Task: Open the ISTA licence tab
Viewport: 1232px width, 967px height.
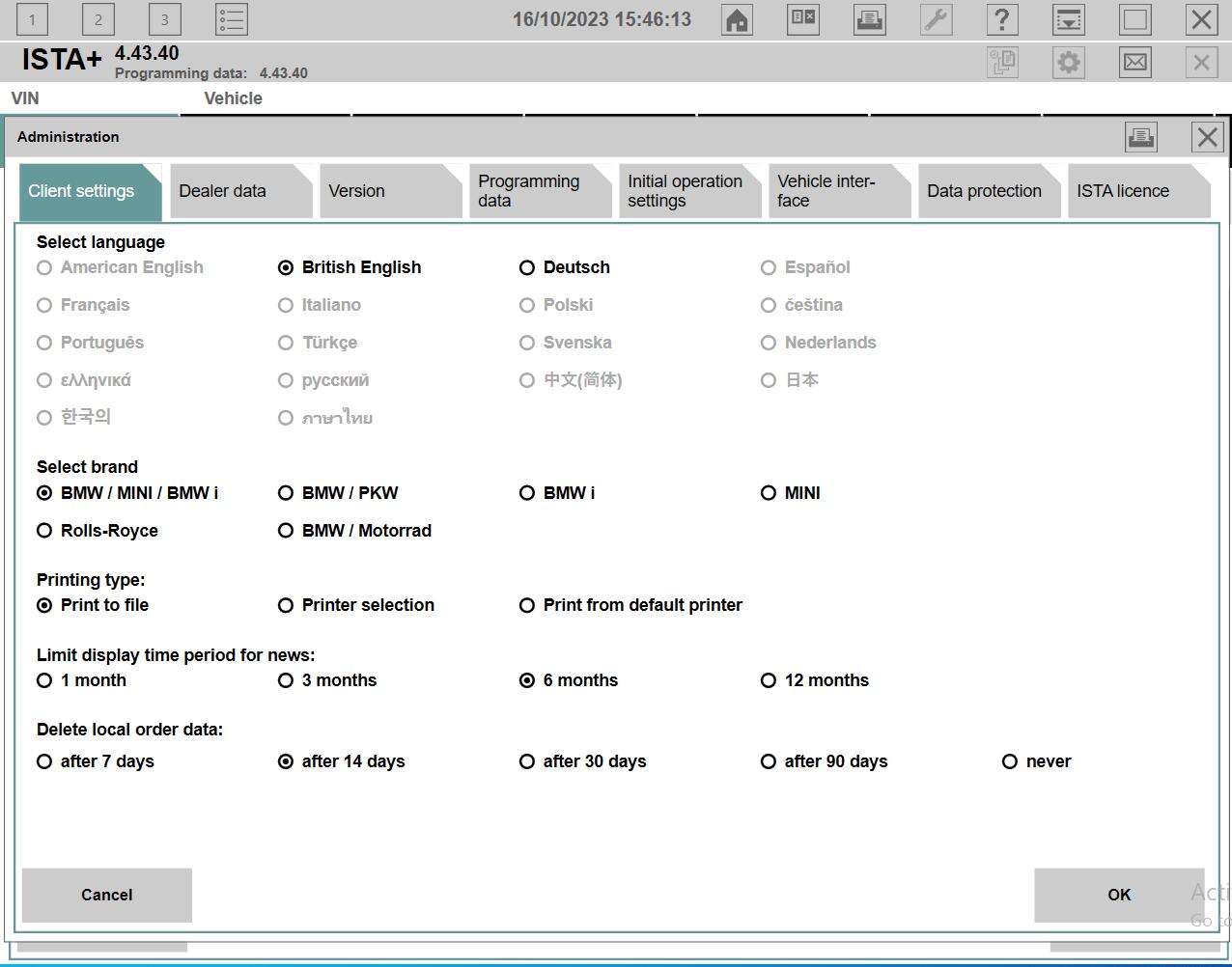Action: (1138, 191)
